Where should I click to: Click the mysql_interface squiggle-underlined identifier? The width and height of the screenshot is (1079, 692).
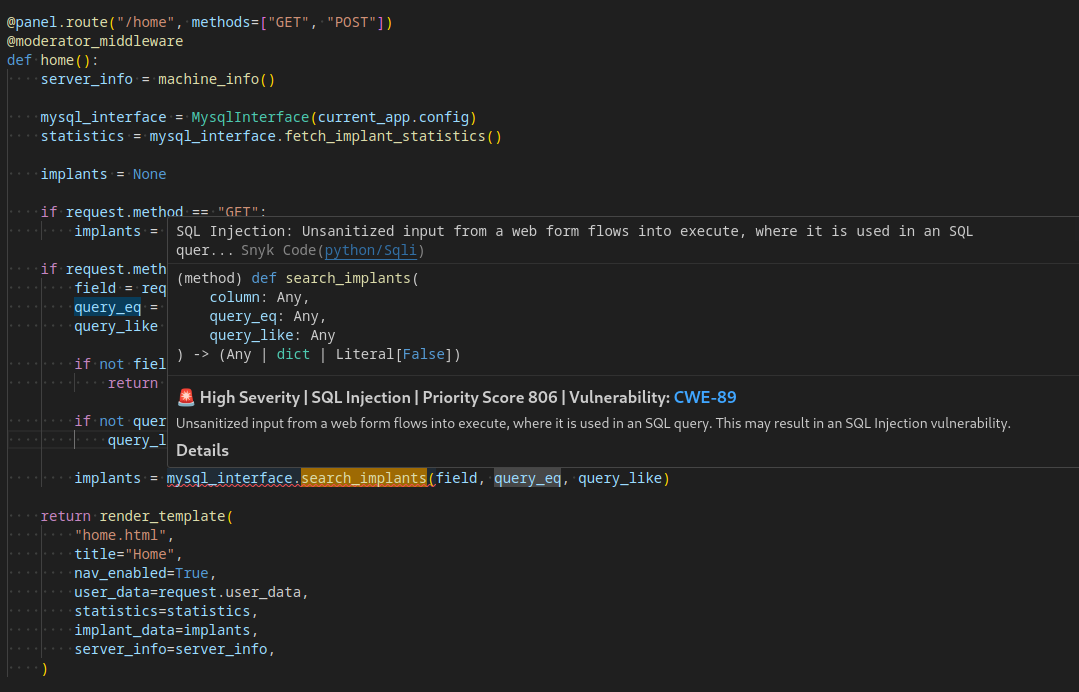(x=232, y=478)
